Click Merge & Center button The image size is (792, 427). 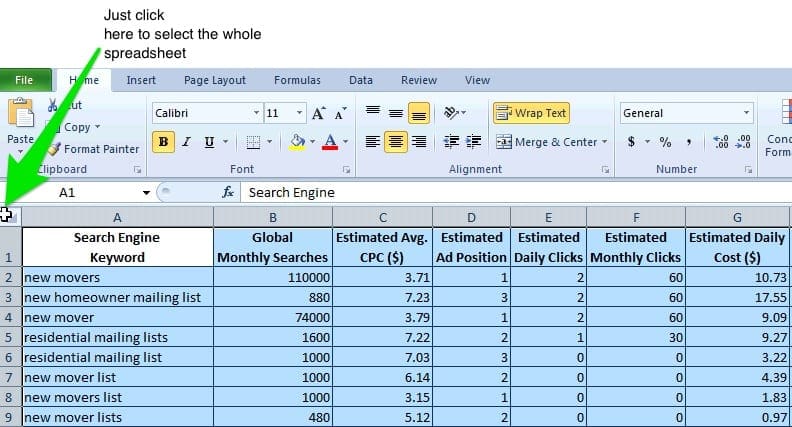coord(547,143)
